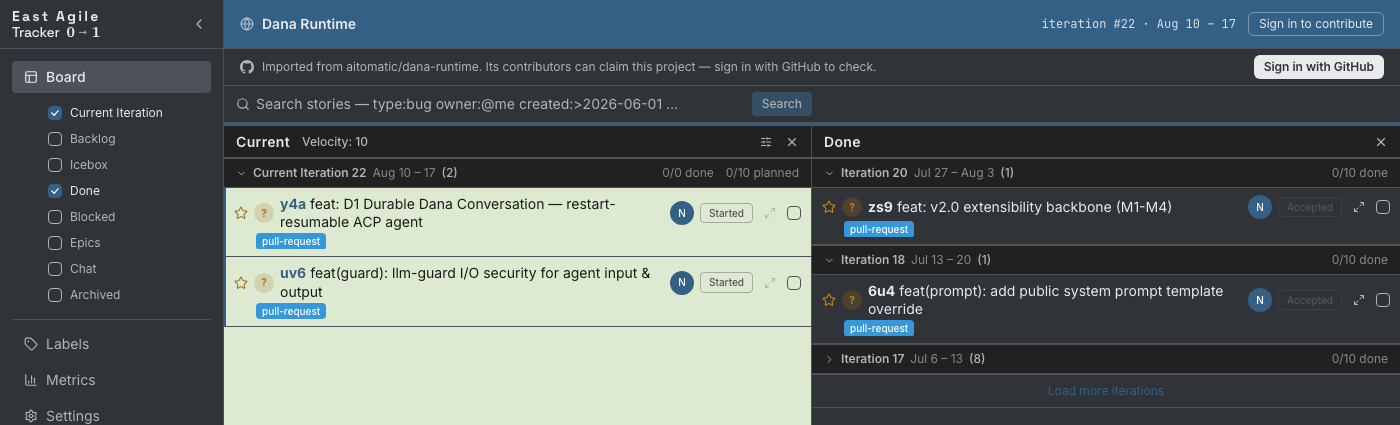Expand the 6u4 story details
Image resolution: width=1400 pixels, height=425 pixels.
[x=1359, y=300]
